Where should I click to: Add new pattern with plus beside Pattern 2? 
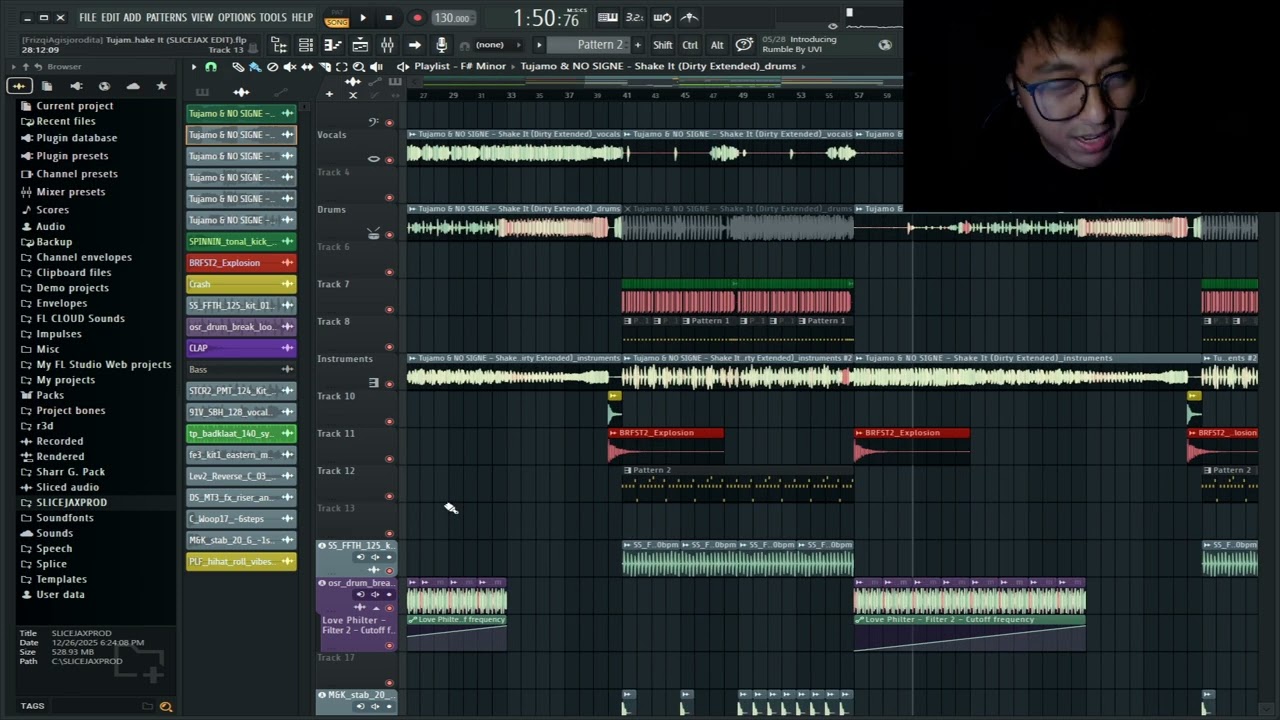638,45
